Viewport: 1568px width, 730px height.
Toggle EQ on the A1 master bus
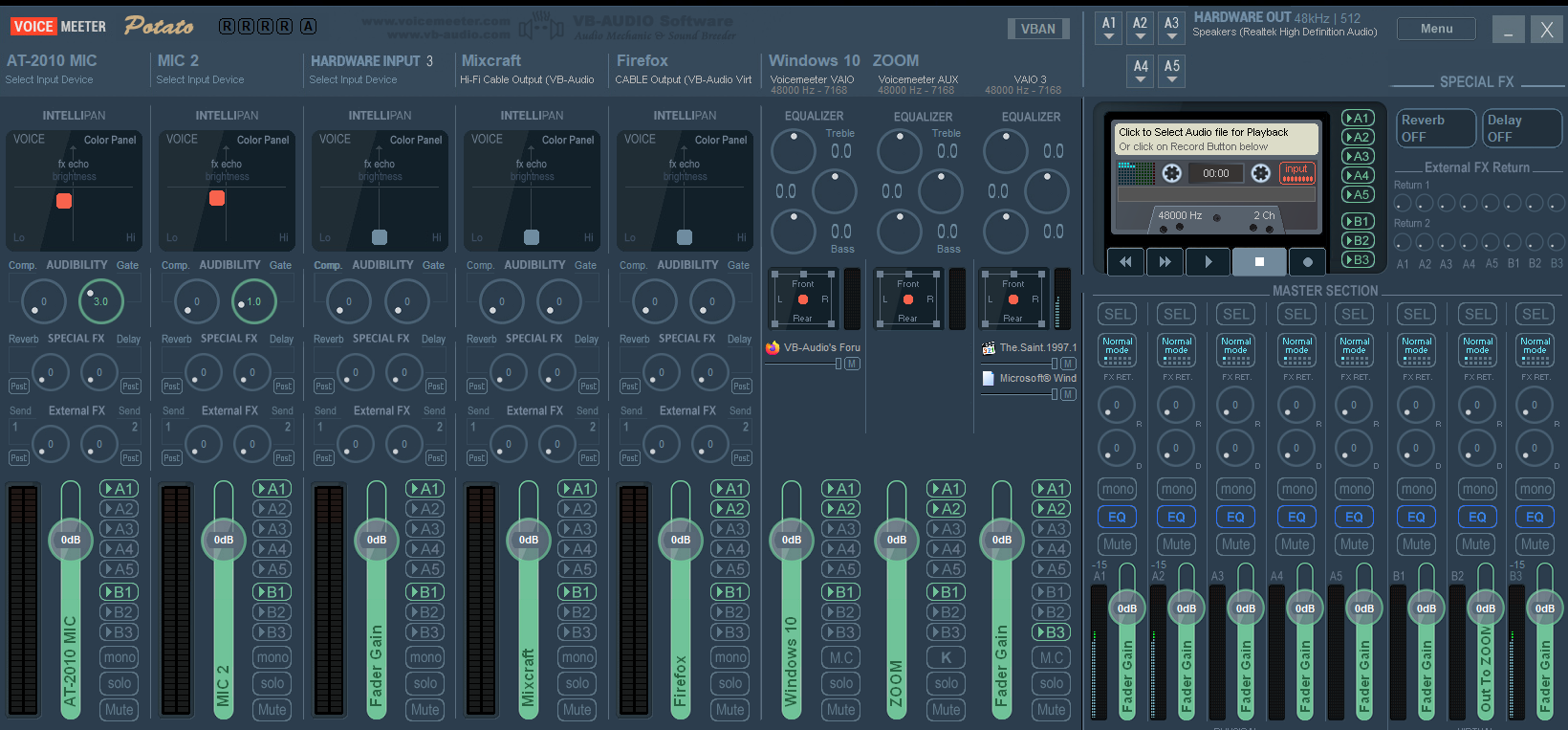coord(1117,517)
